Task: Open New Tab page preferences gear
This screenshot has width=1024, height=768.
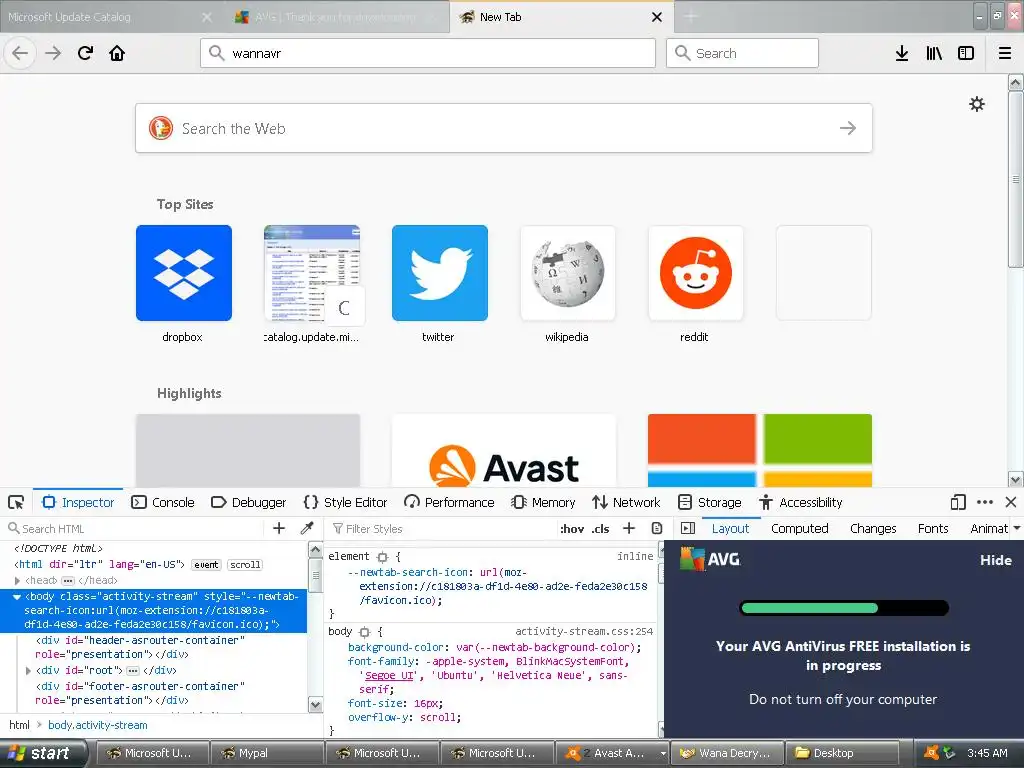Action: click(x=977, y=104)
